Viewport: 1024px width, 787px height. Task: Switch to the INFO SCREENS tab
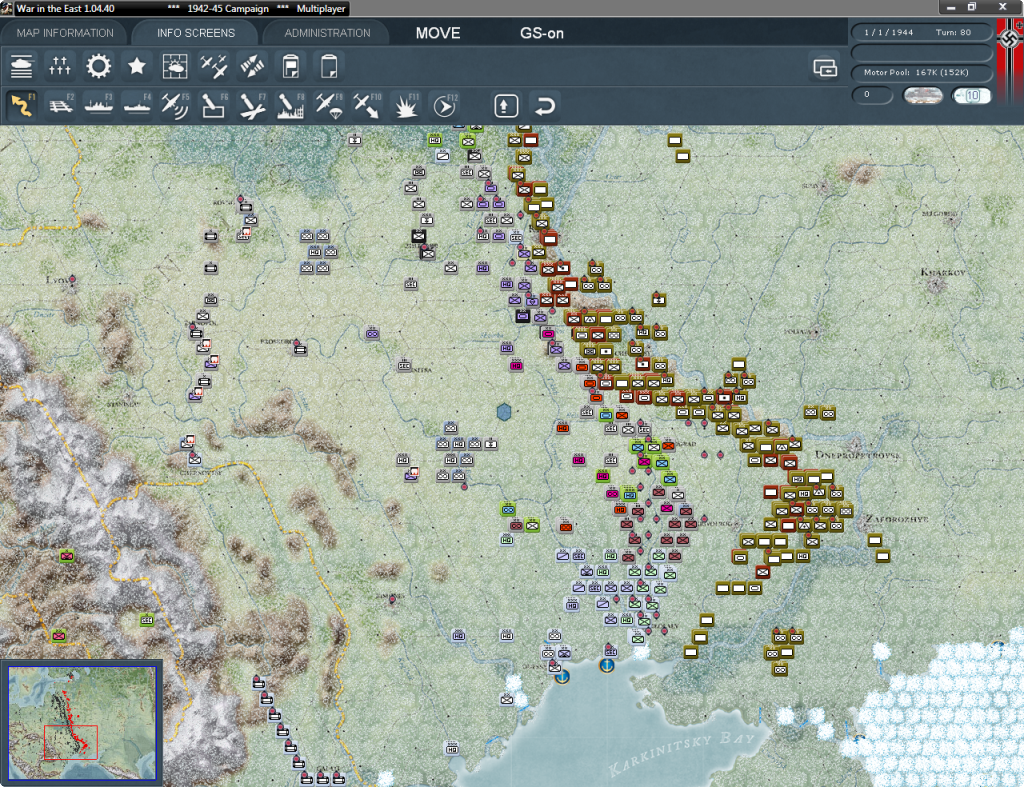(195, 33)
